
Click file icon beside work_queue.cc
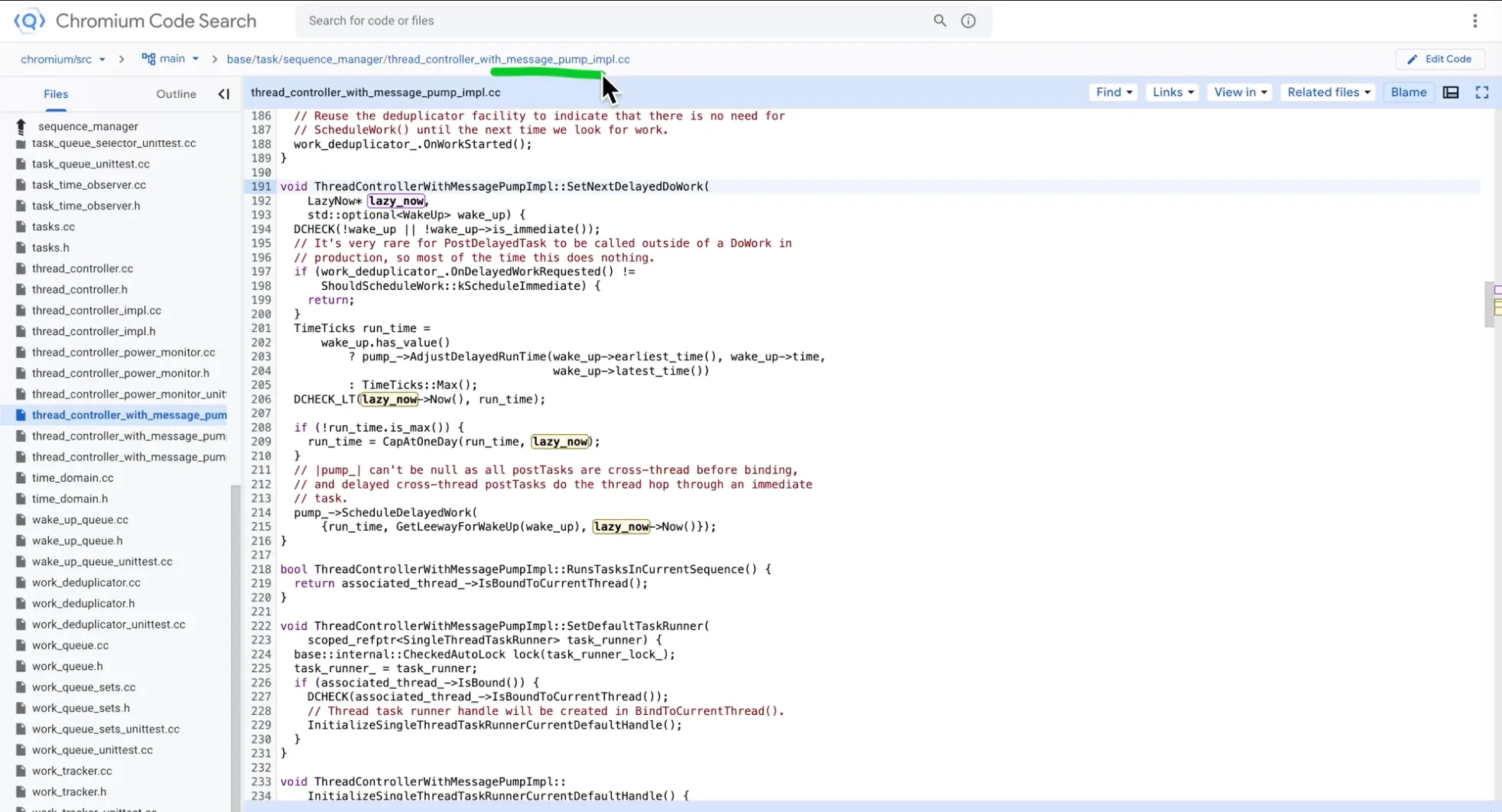tap(21, 645)
